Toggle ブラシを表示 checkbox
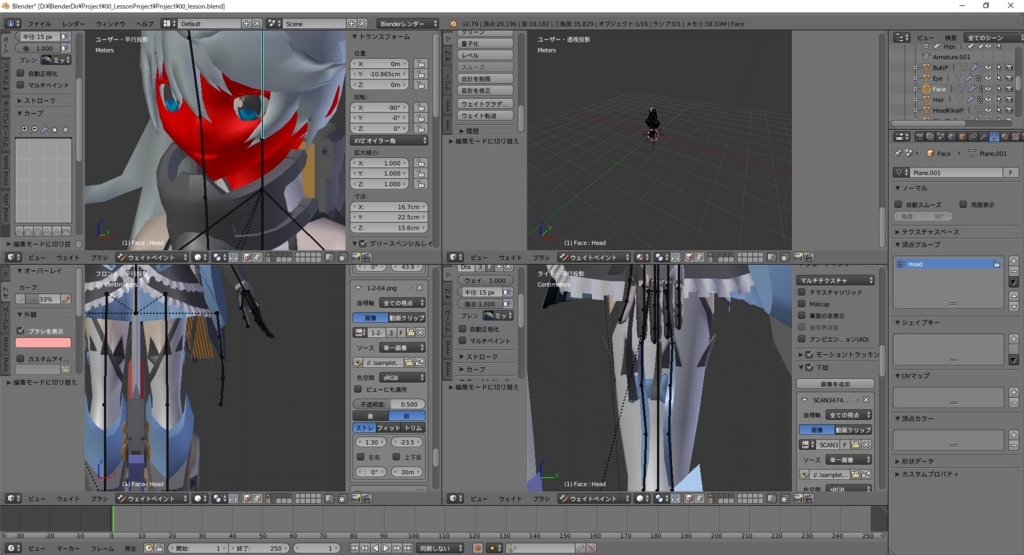The width and height of the screenshot is (1024, 555). pyautogui.click(x=20, y=331)
